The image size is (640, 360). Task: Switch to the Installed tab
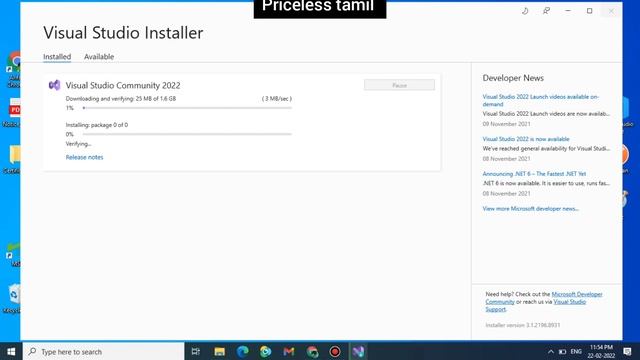click(57, 57)
